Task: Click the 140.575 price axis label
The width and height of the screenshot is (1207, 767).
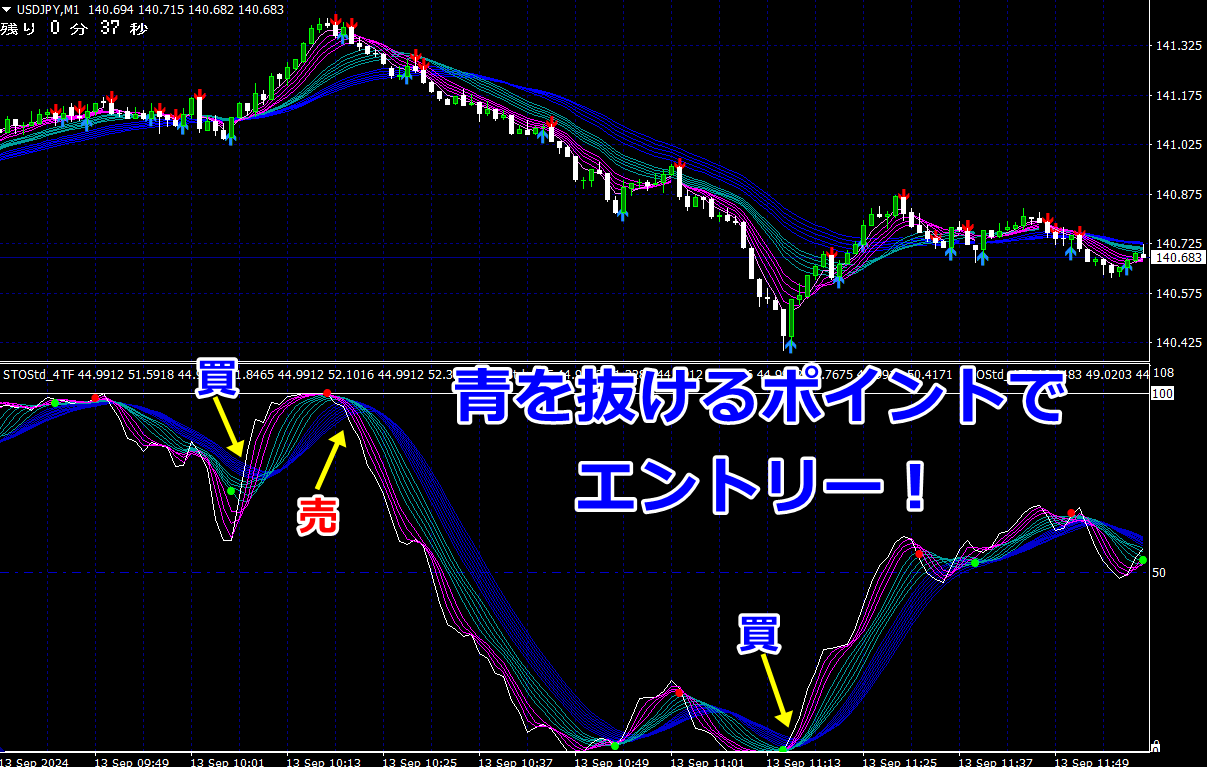Action: [x=1177, y=294]
